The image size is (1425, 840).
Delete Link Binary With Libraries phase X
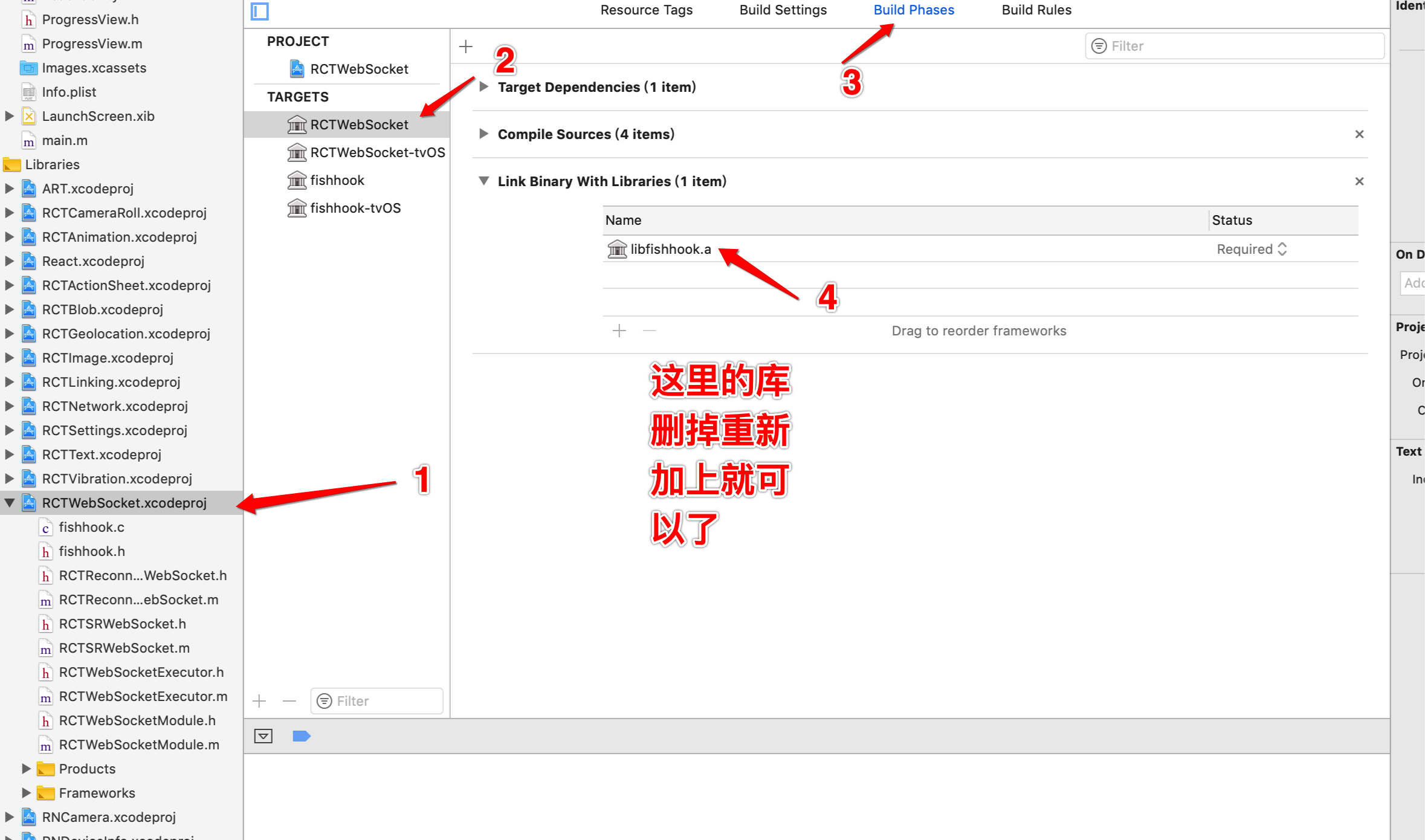pyautogui.click(x=1359, y=181)
